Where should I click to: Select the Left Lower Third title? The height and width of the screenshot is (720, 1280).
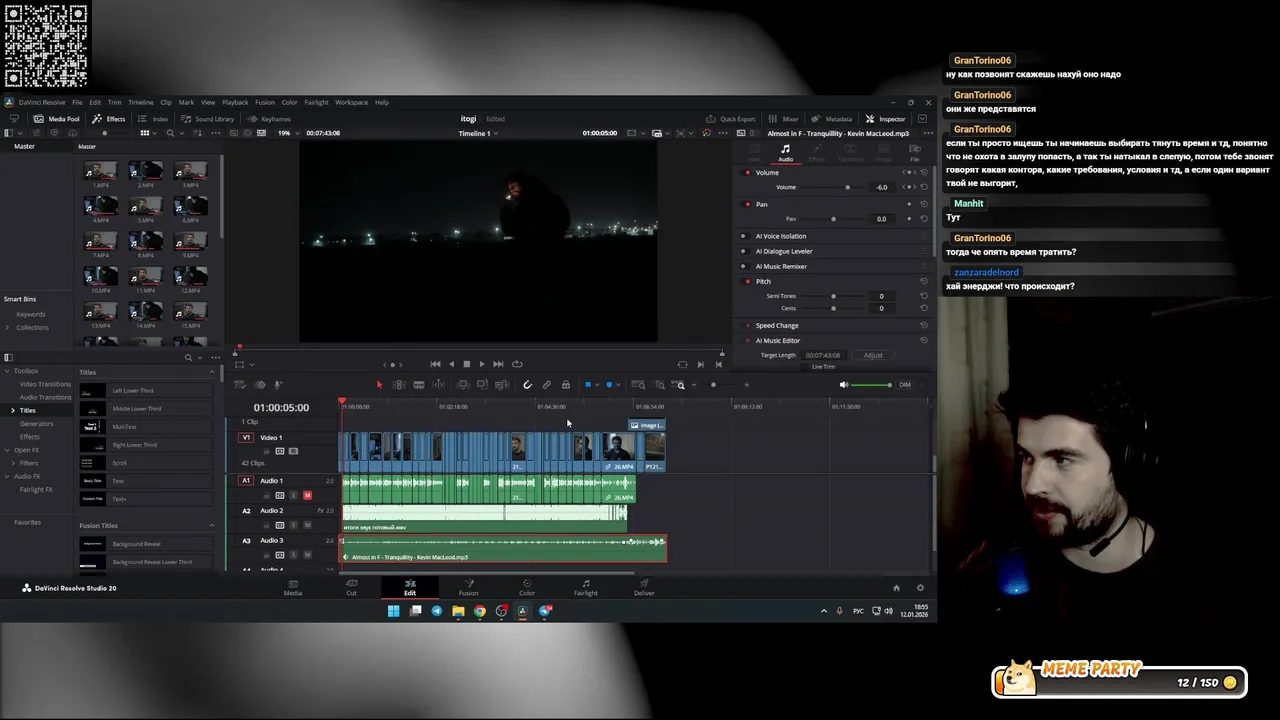(146, 391)
